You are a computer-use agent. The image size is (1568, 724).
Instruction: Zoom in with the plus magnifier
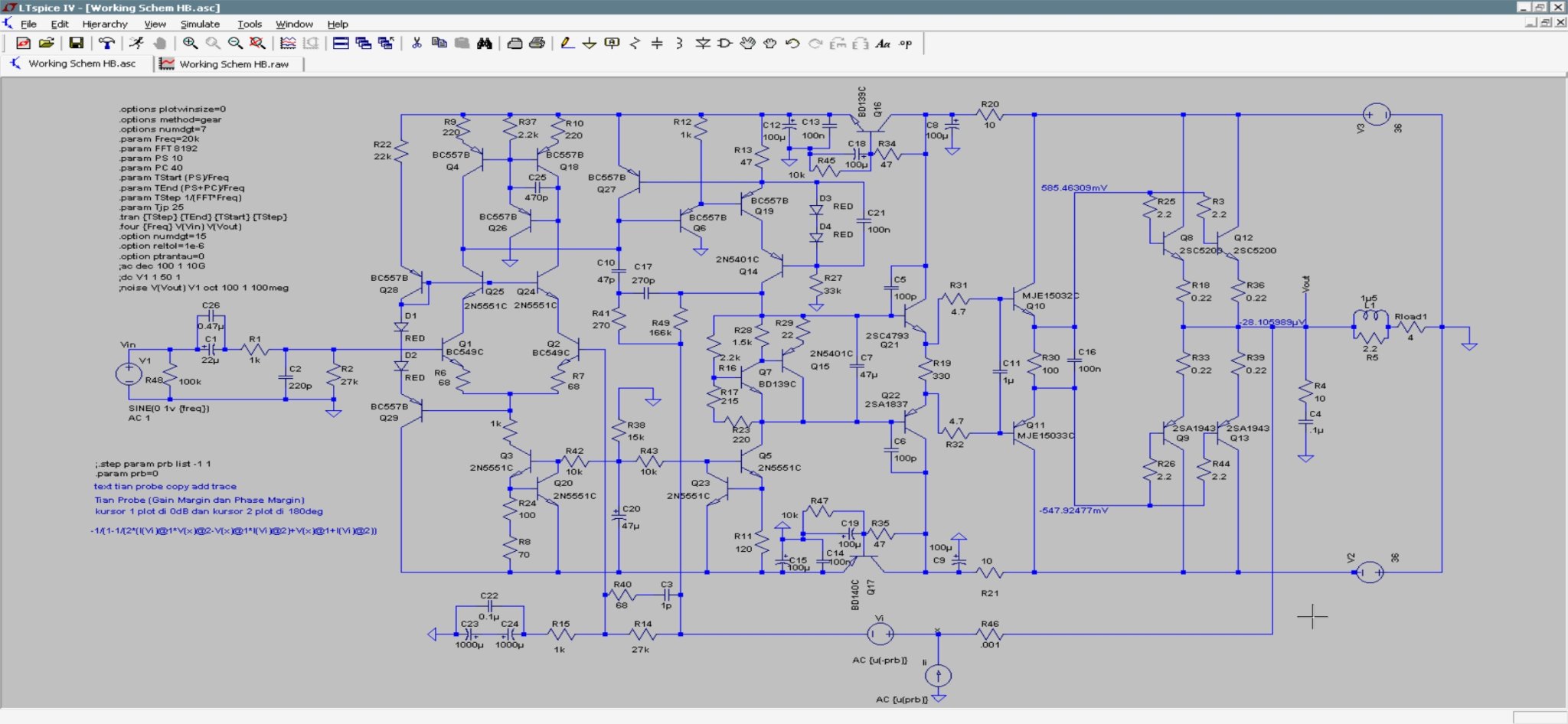(190, 44)
